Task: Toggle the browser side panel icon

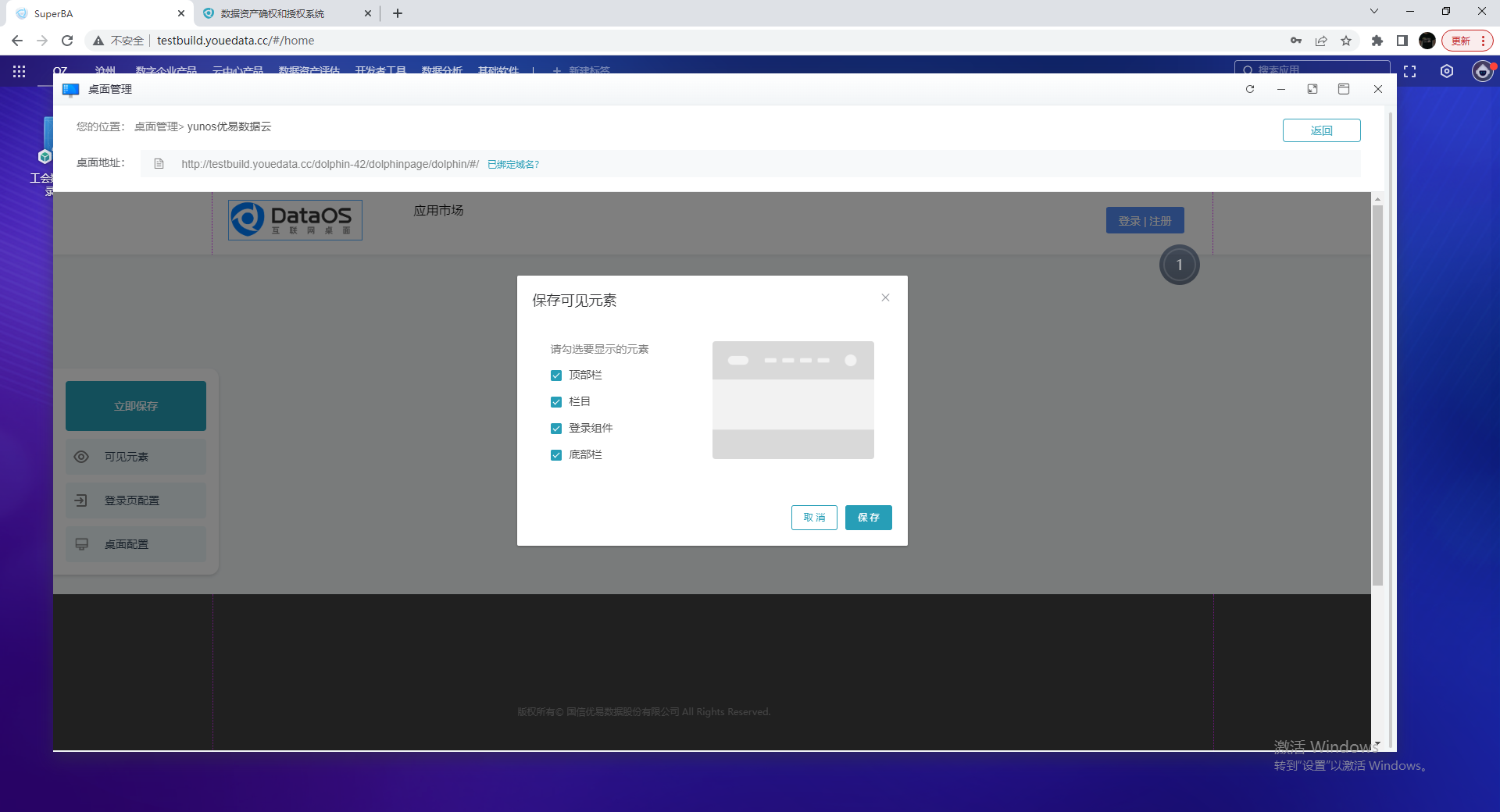Action: (1402, 41)
